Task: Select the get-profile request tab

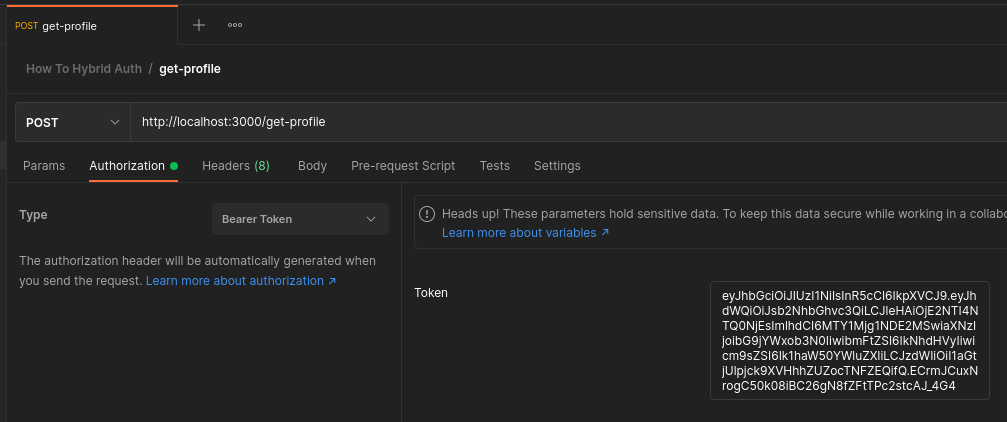Action: pyautogui.click(x=70, y=26)
